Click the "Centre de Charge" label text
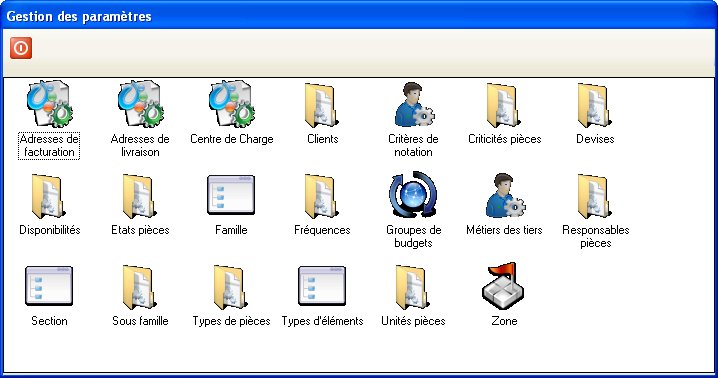Viewport: 718px width, 378px height. (x=232, y=139)
